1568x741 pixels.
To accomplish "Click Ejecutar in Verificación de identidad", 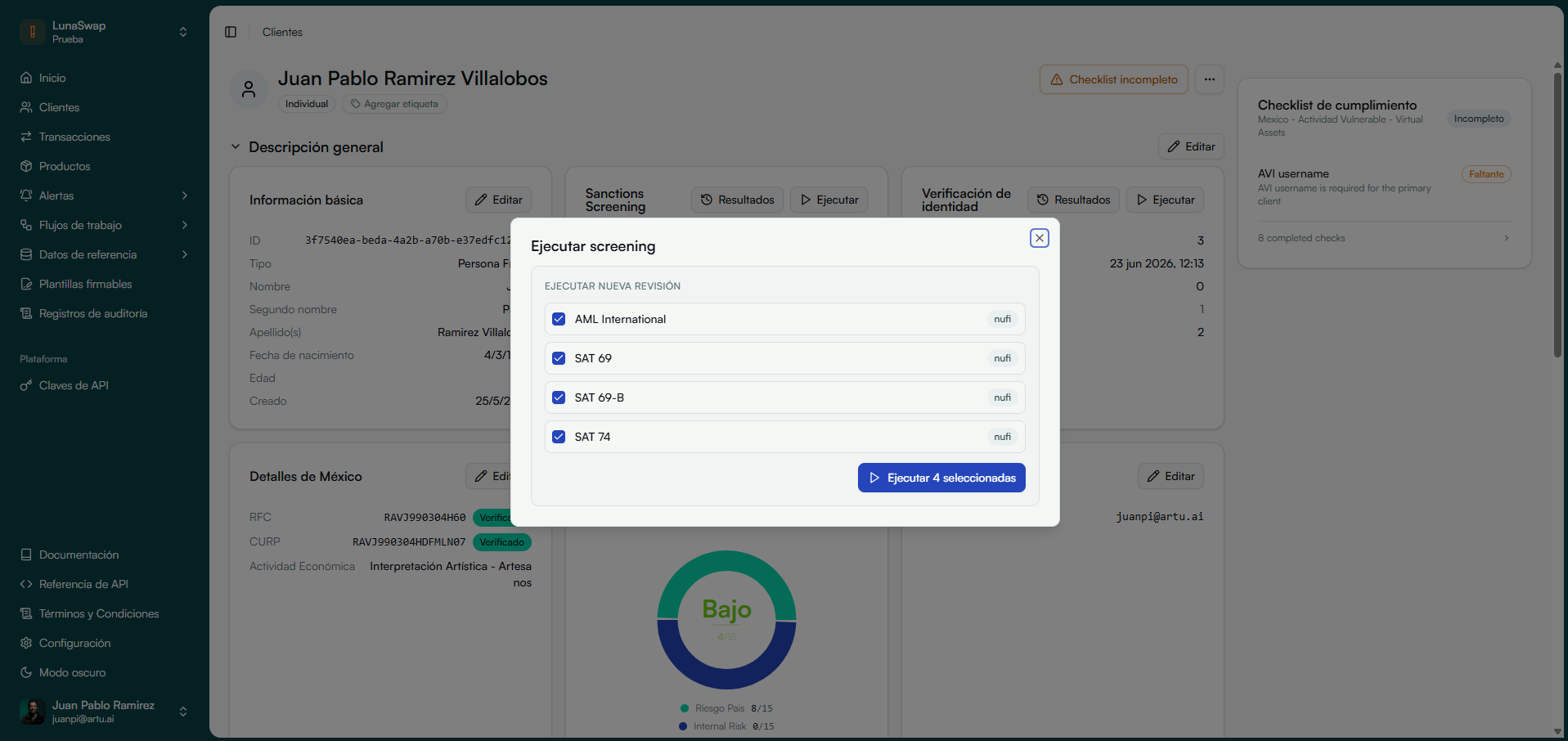I will 1165,200.
